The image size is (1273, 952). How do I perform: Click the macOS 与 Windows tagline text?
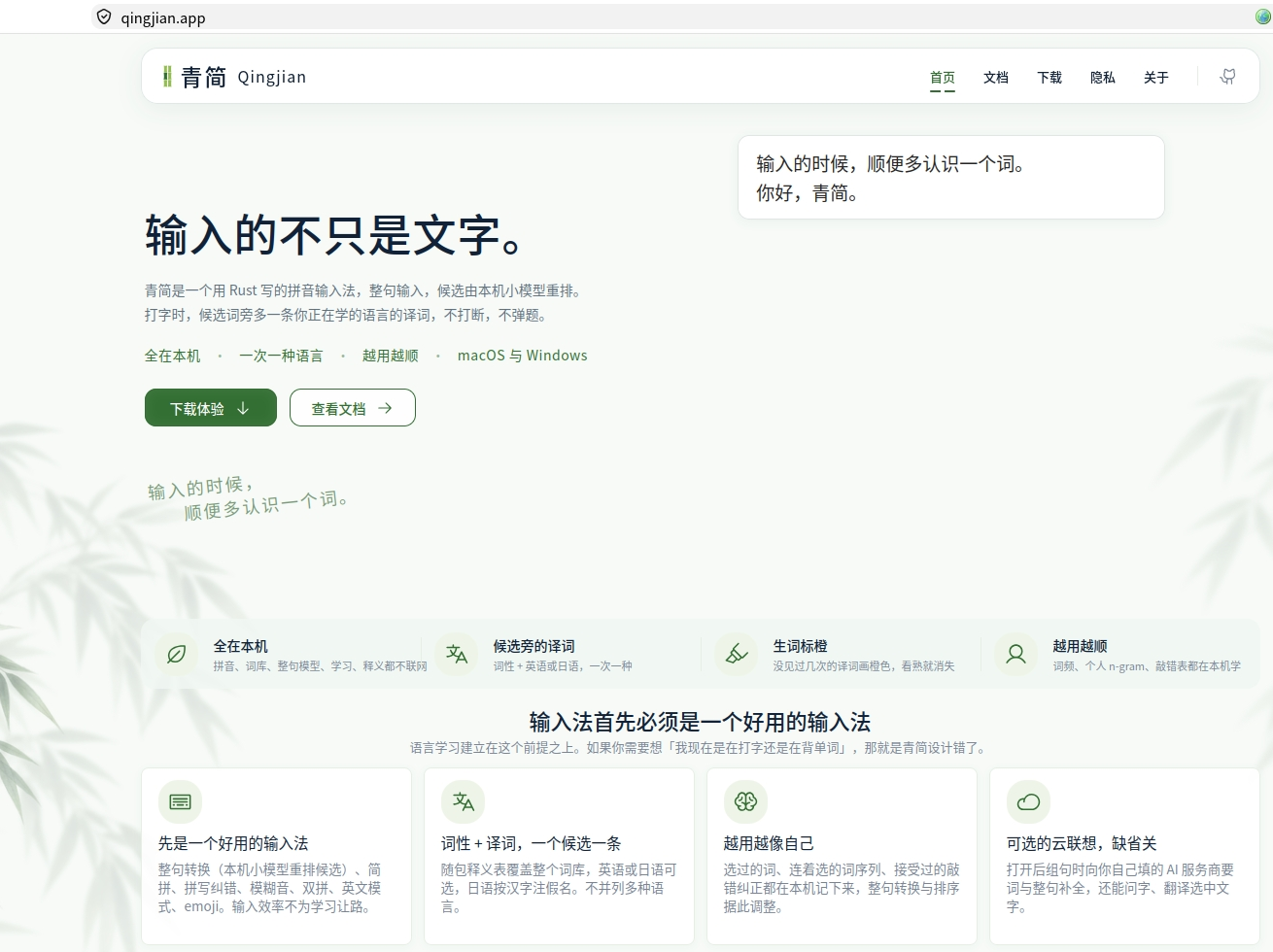[x=523, y=356]
